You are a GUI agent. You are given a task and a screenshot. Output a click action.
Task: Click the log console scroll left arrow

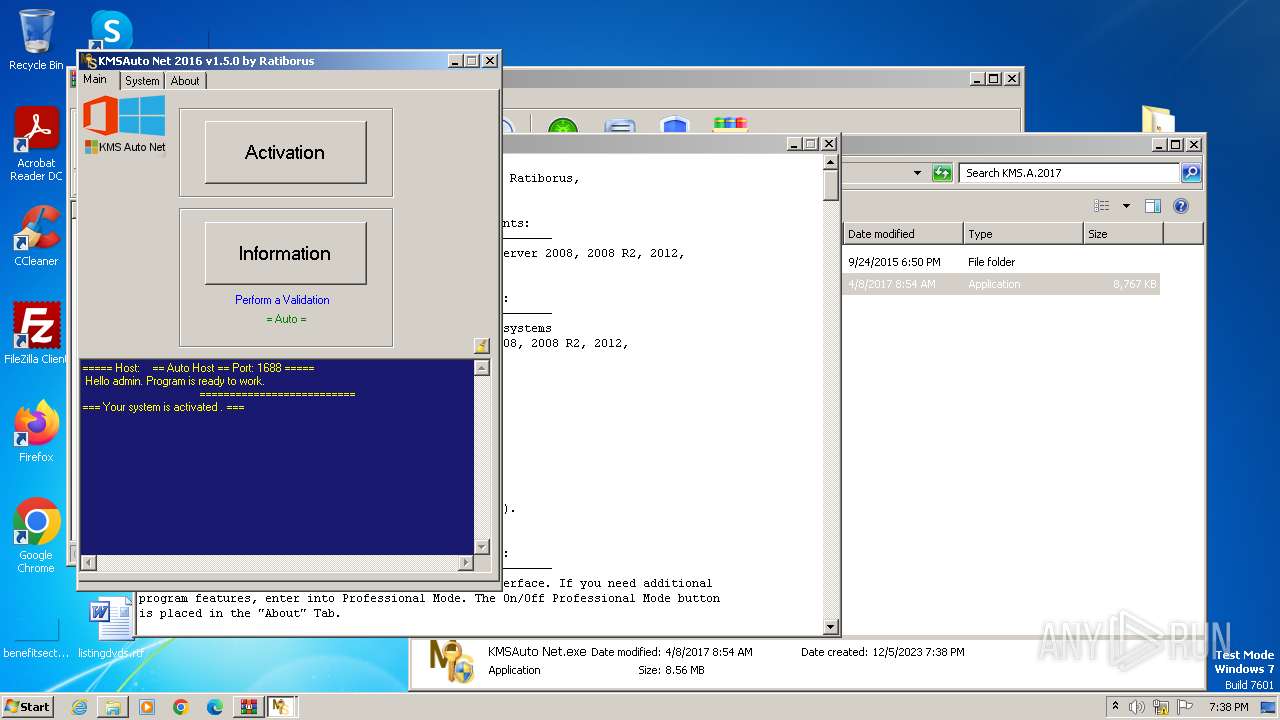click(x=88, y=563)
